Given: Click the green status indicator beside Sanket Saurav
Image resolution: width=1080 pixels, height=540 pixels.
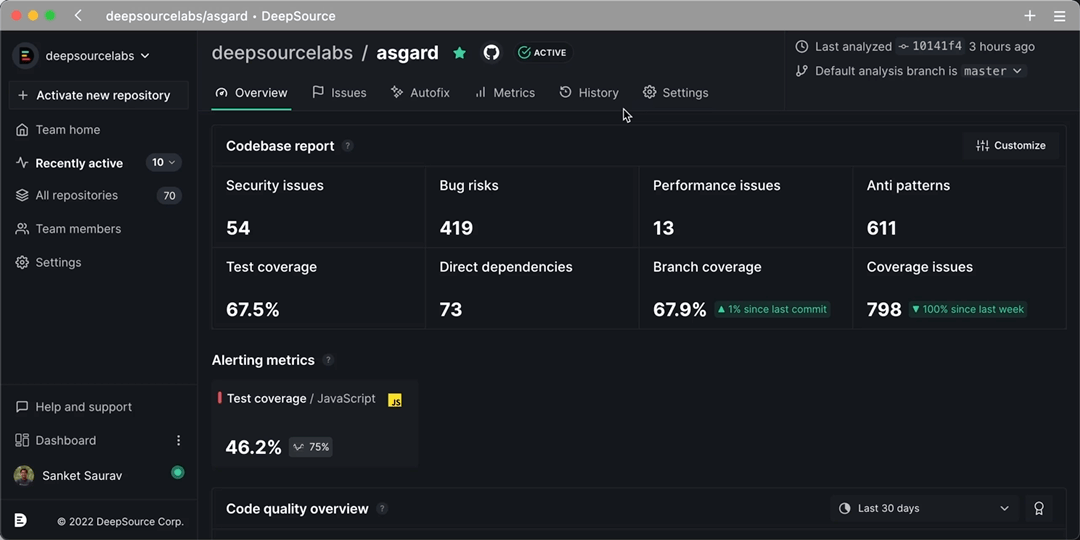Looking at the screenshot, I should pyautogui.click(x=178, y=472).
